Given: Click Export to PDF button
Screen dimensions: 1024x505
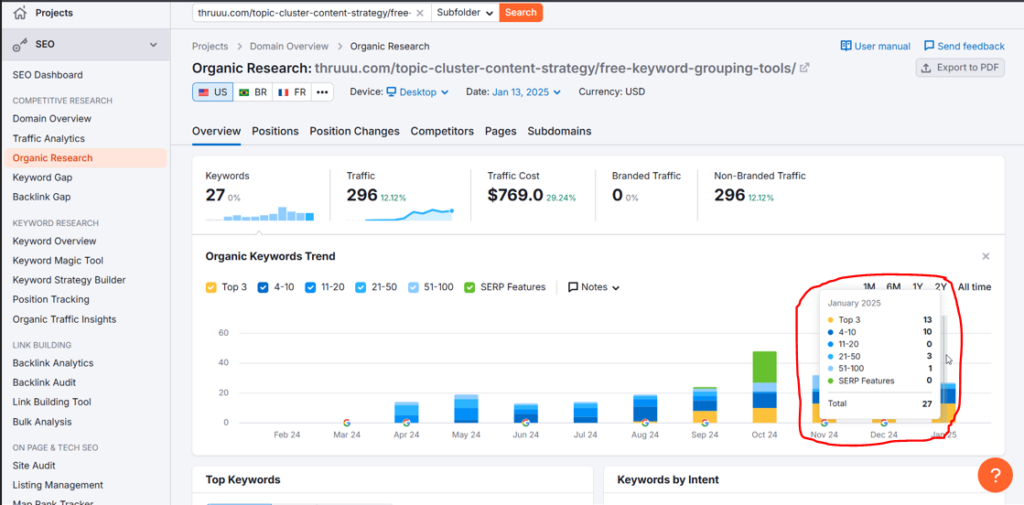Looking at the screenshot, I should pyautogui.click(x=960, y=67).
